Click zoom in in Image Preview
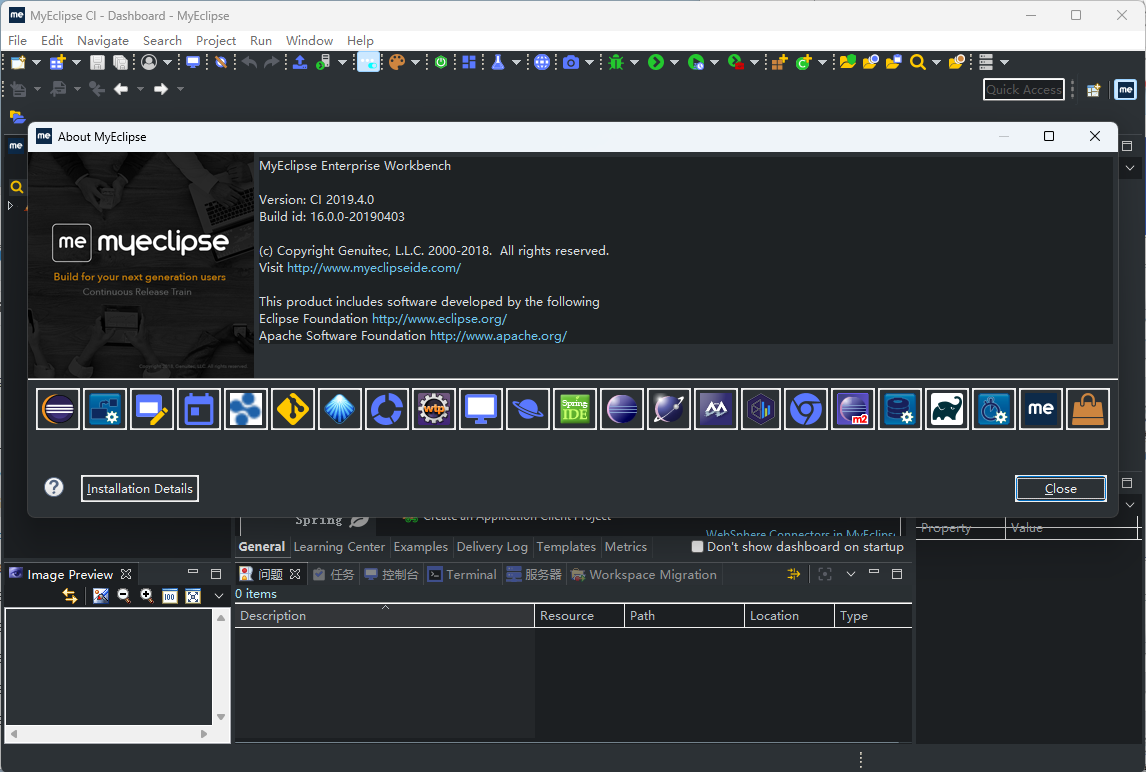Image resolution: width=1146 pixels, height=772 pixels. click(147, 597)
